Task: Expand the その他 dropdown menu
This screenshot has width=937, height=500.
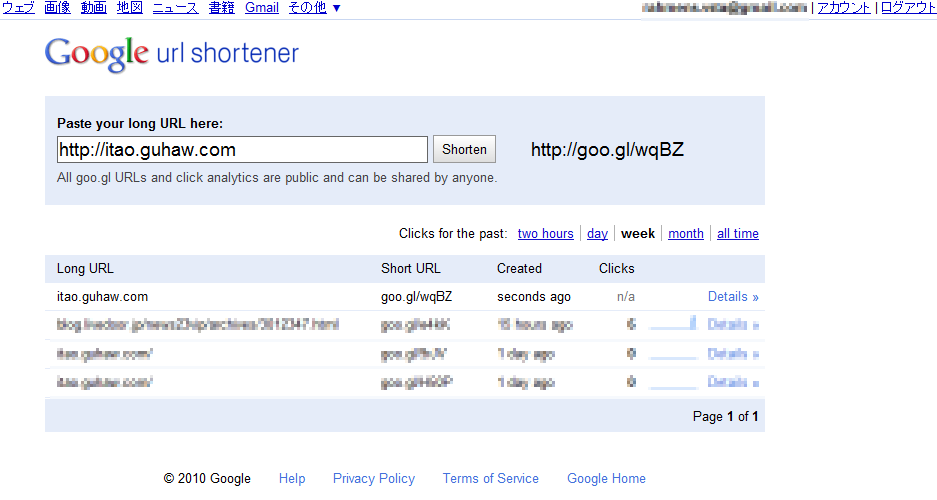Action: click(x=314, y=8)
